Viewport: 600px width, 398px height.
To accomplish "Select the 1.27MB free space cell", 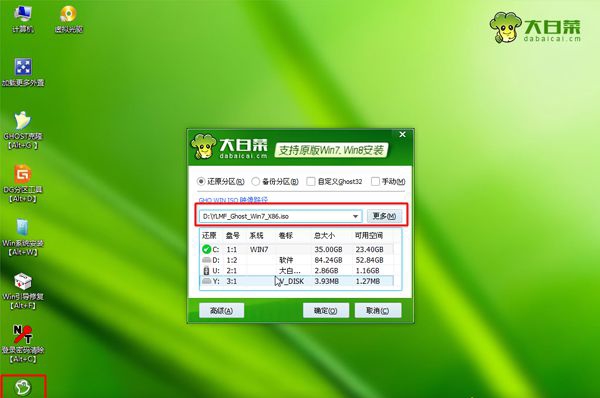I will (x=367, y=281).
